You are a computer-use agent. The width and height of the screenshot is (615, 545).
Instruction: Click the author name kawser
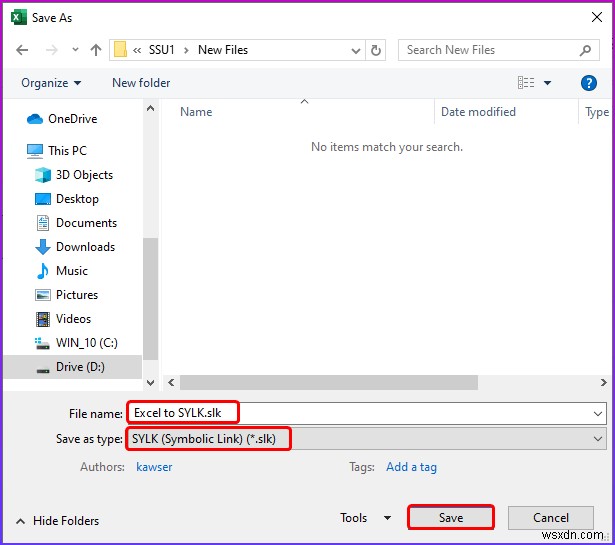[x=154, y=467]
